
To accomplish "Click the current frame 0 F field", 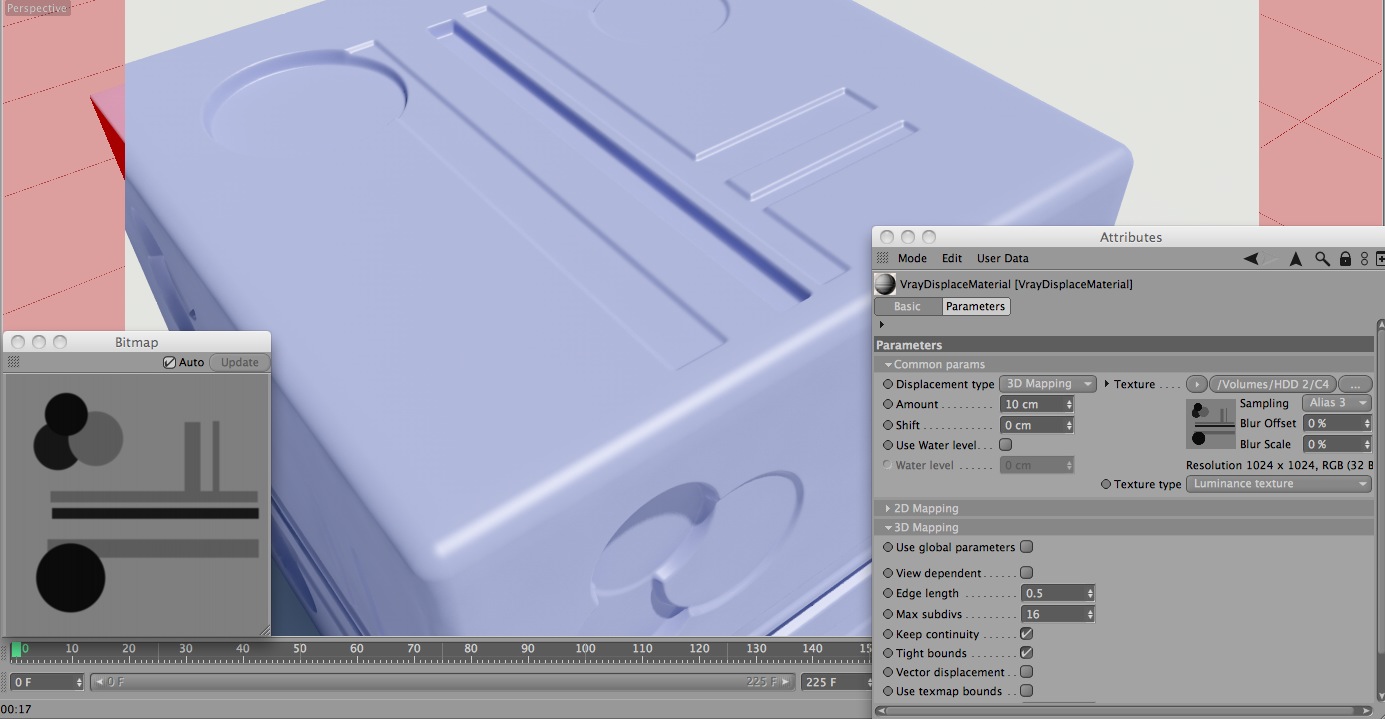I will click(47, 682).
